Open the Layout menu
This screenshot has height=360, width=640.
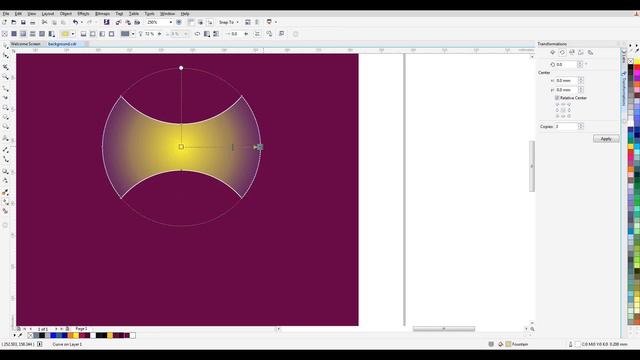[48, 14]
